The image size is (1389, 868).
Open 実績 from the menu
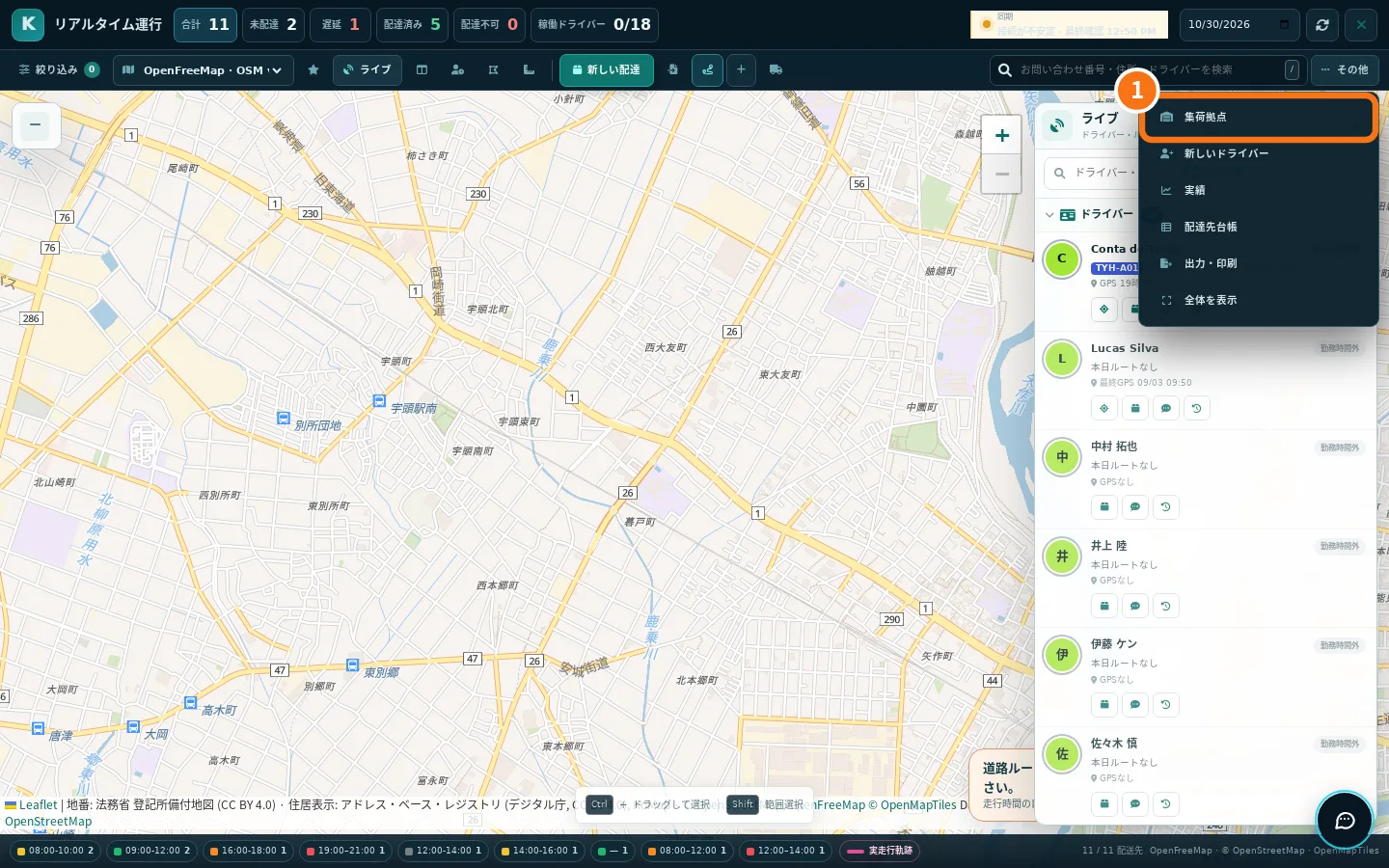[1258, 190]
